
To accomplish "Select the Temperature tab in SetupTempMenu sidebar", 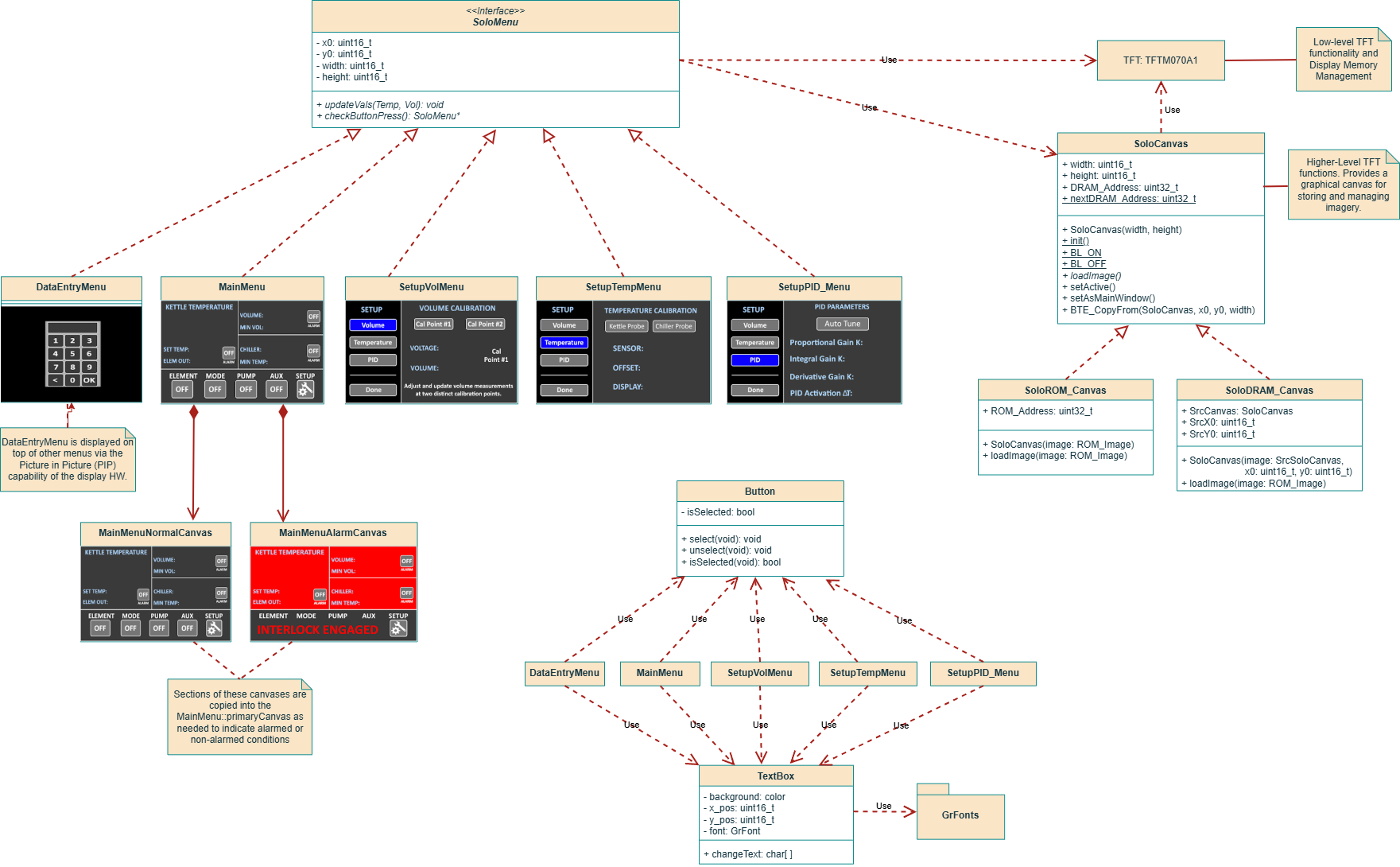I will click(x=564, y=342).
